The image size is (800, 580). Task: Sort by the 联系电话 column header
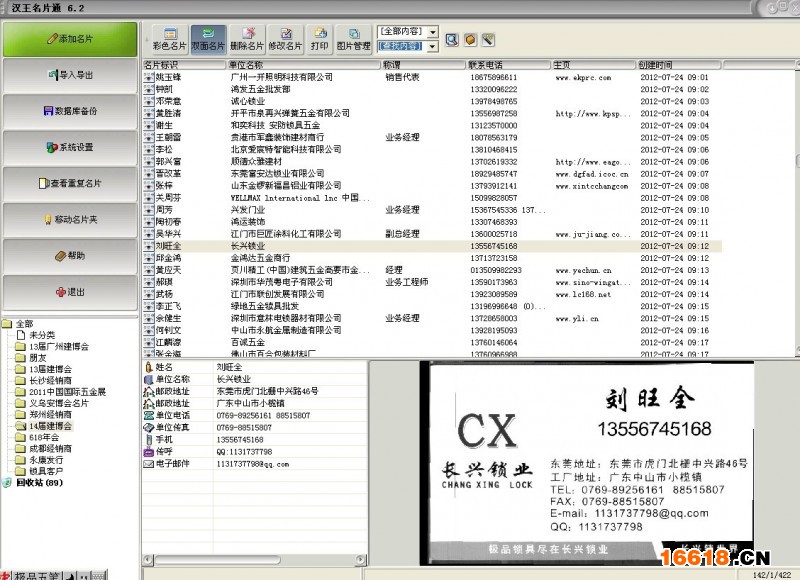coord(509,65)
